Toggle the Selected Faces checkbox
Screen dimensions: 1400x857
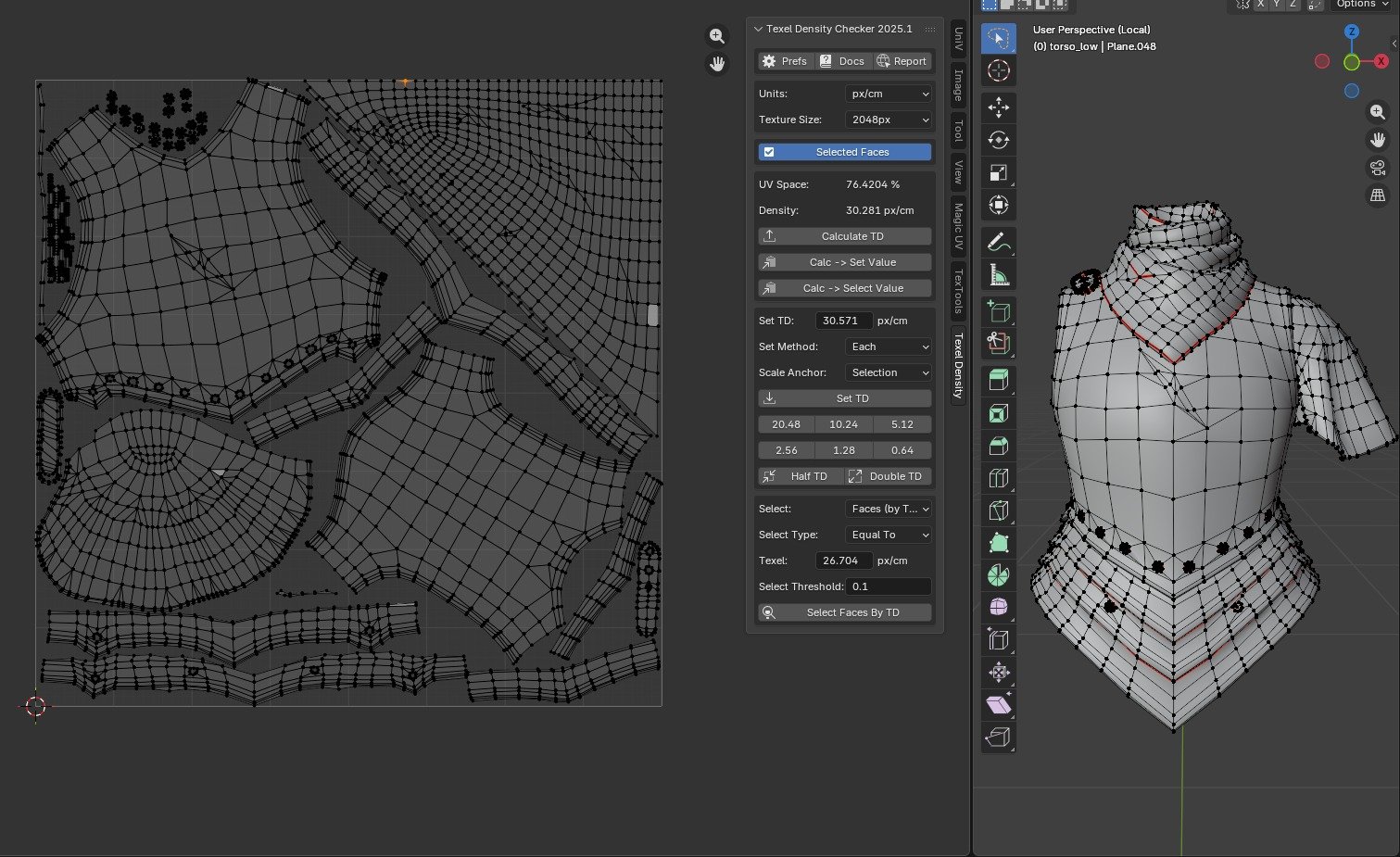point(769,152)
